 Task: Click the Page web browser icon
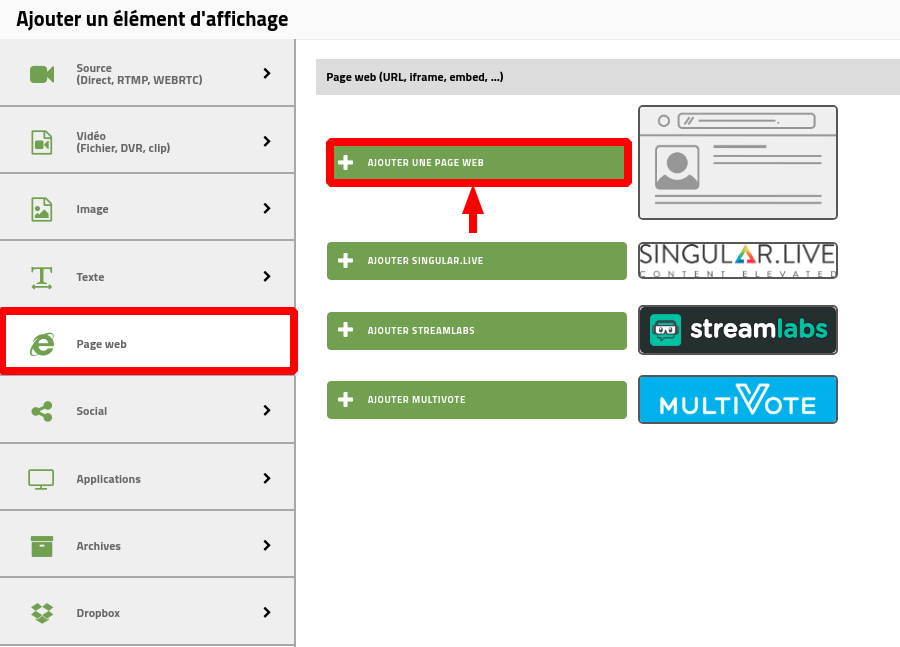[42, 344]
